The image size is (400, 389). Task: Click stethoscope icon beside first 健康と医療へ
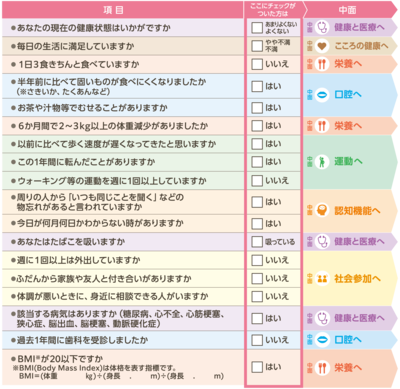coord(322,27)
